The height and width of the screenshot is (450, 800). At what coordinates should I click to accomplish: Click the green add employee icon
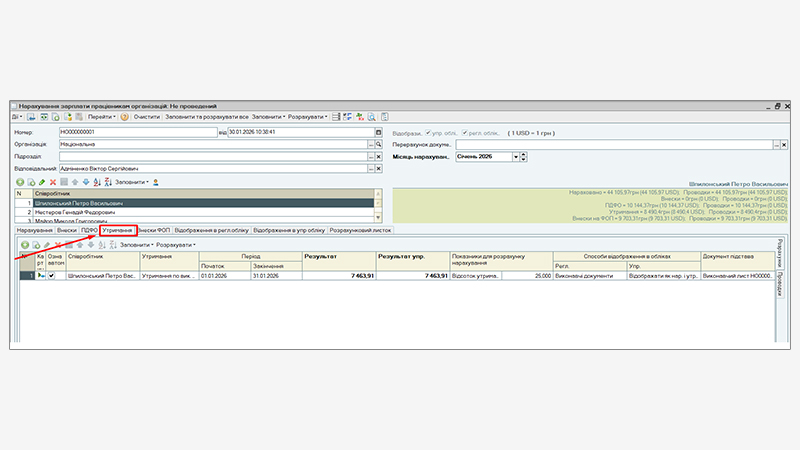click(x=20, y=182)
